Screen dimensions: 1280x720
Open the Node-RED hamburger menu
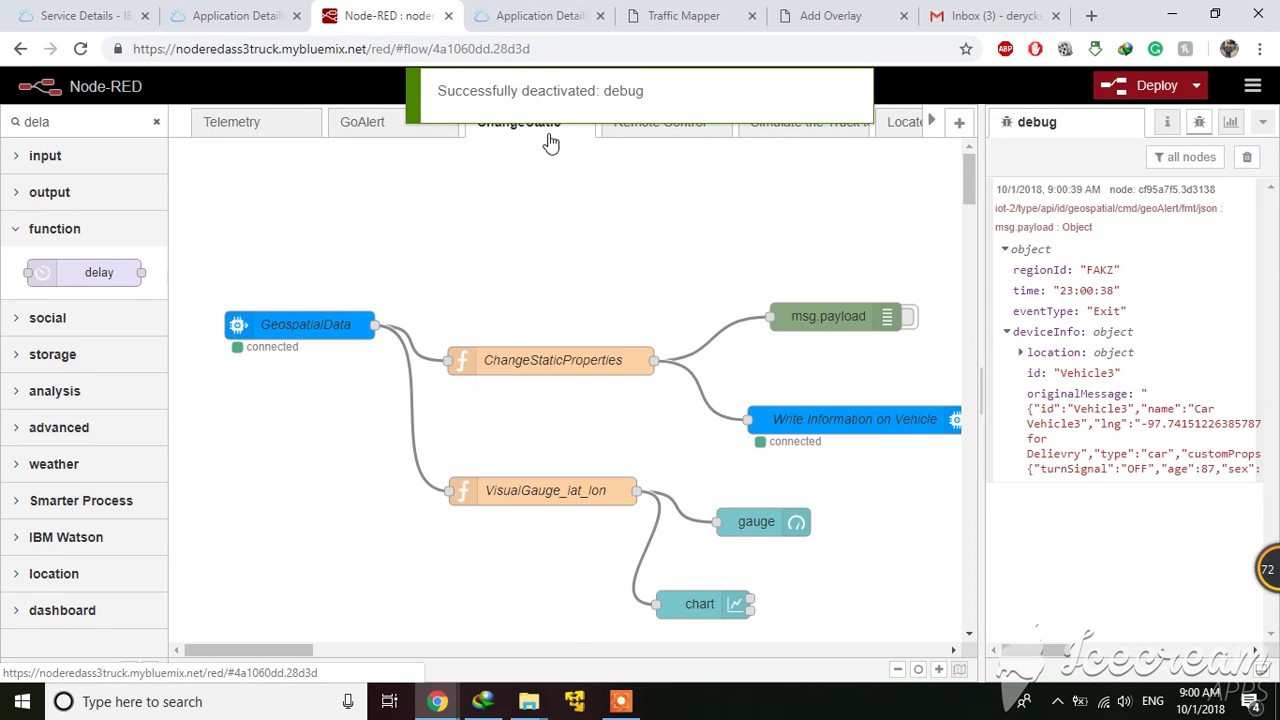1252,86
